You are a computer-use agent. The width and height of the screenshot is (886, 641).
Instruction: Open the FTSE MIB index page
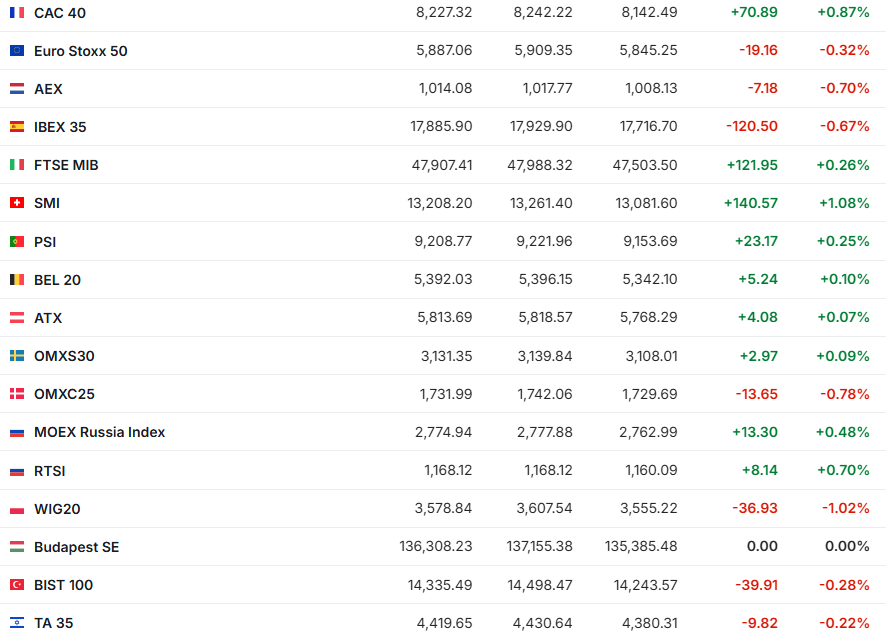click(x=66, y=165)
